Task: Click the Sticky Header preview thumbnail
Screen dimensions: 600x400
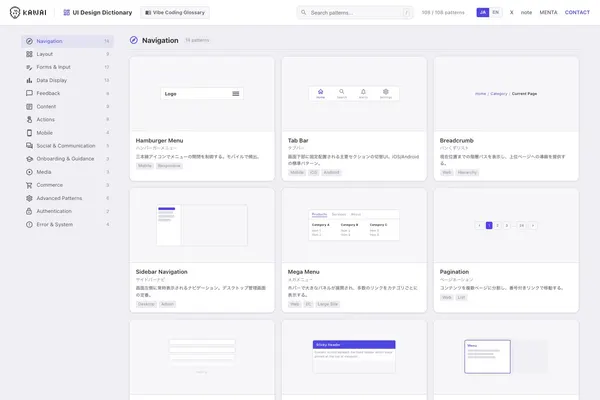Action: click(354, 356)
